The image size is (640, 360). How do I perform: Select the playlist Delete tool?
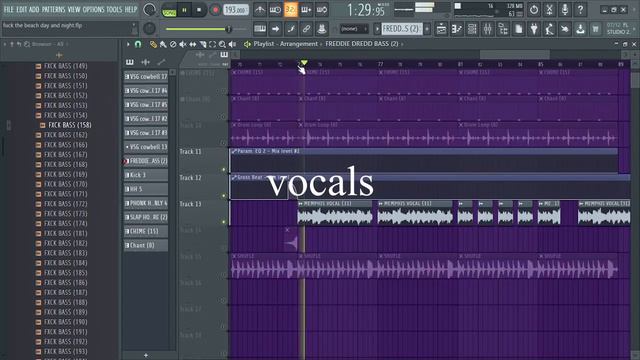point(173,44)
